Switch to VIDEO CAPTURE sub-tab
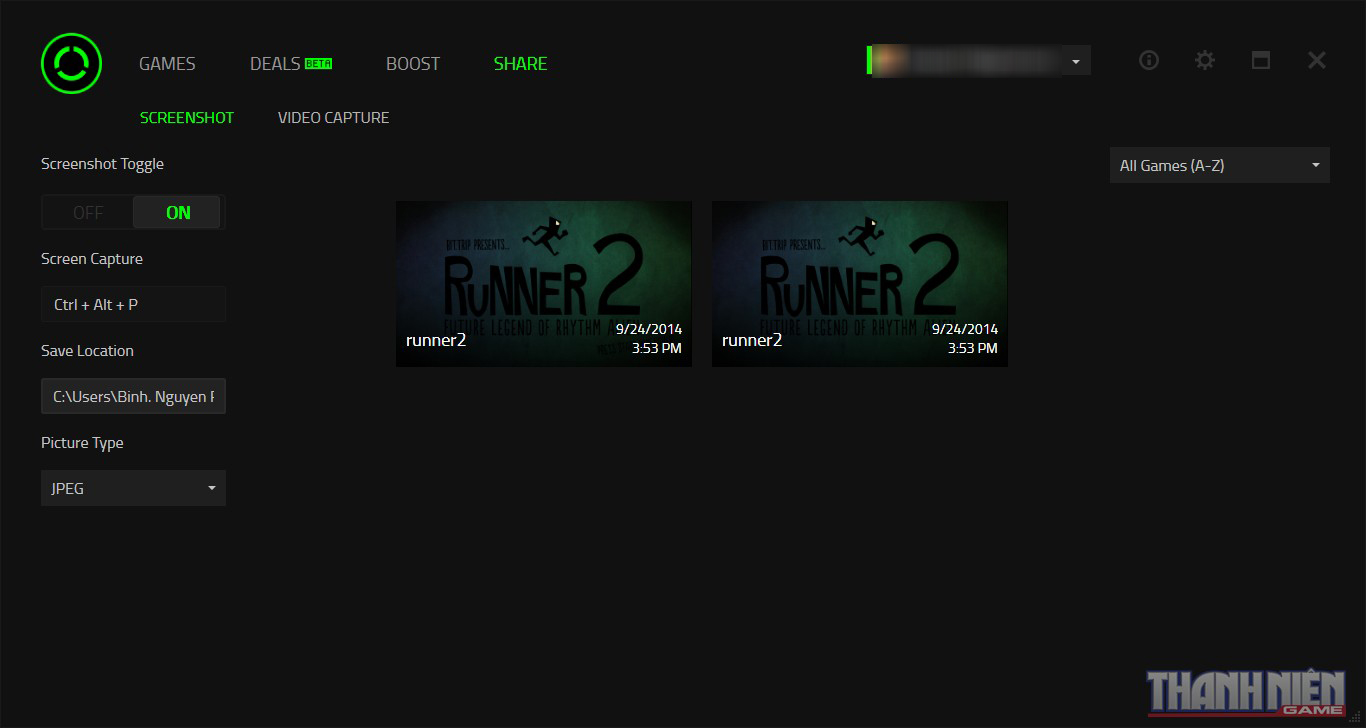 click(x=333, y=118)
